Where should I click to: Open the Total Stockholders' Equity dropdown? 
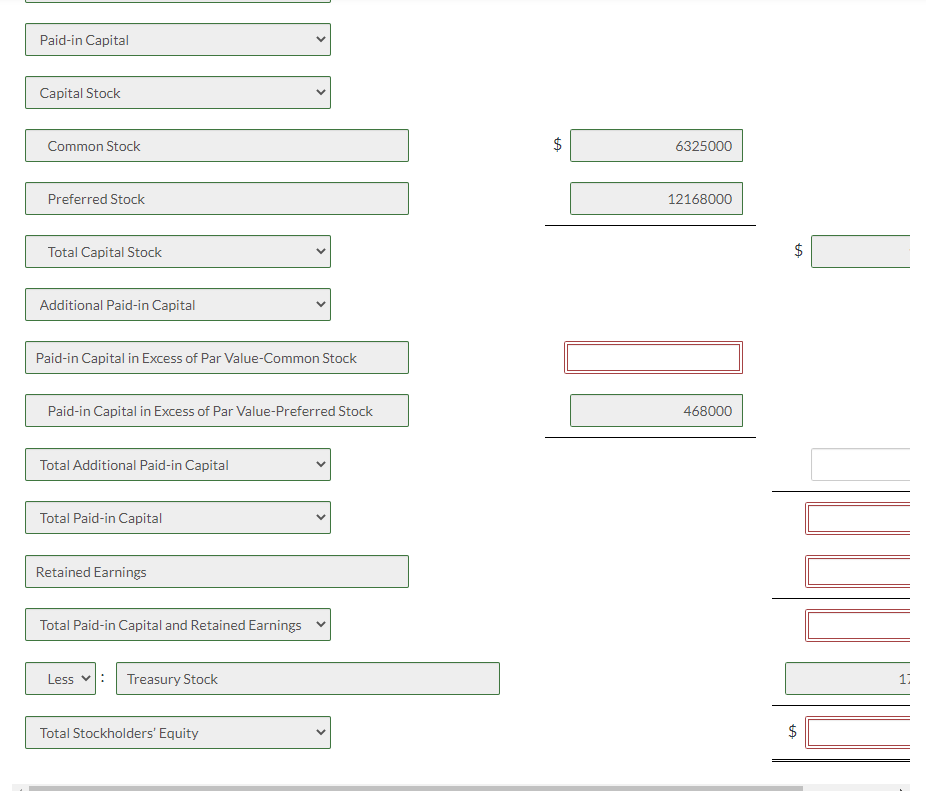pos(178,733)
